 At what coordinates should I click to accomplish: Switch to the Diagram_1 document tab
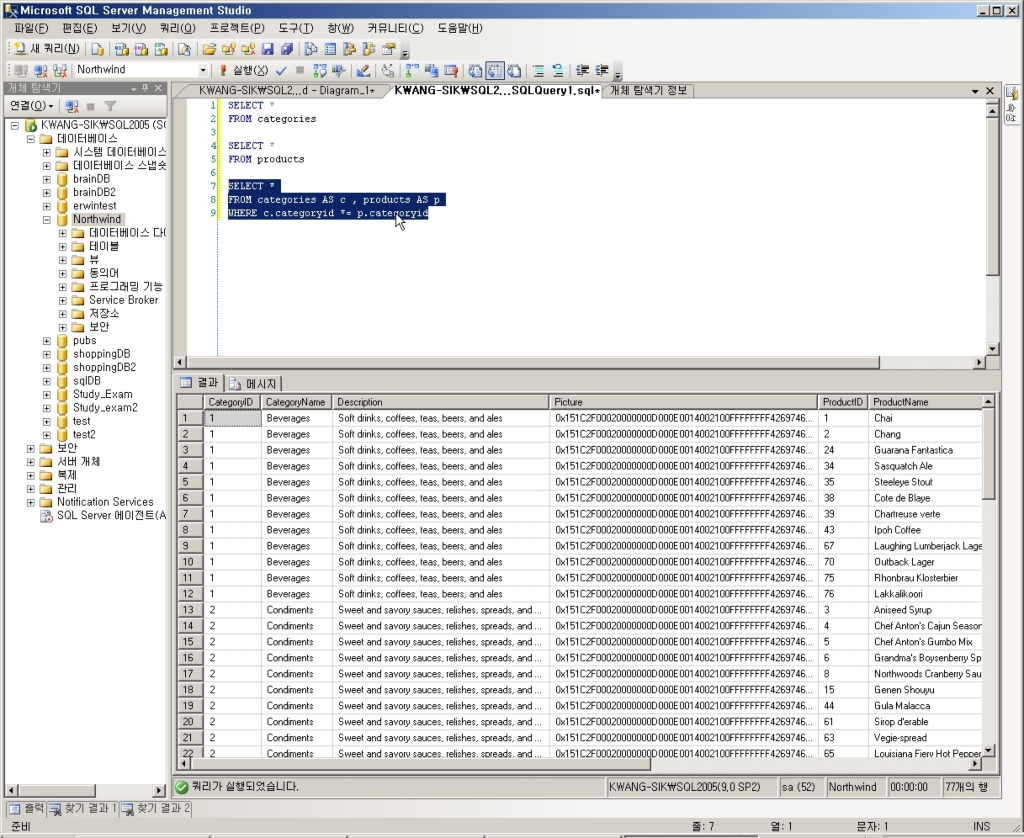[287, 91]
